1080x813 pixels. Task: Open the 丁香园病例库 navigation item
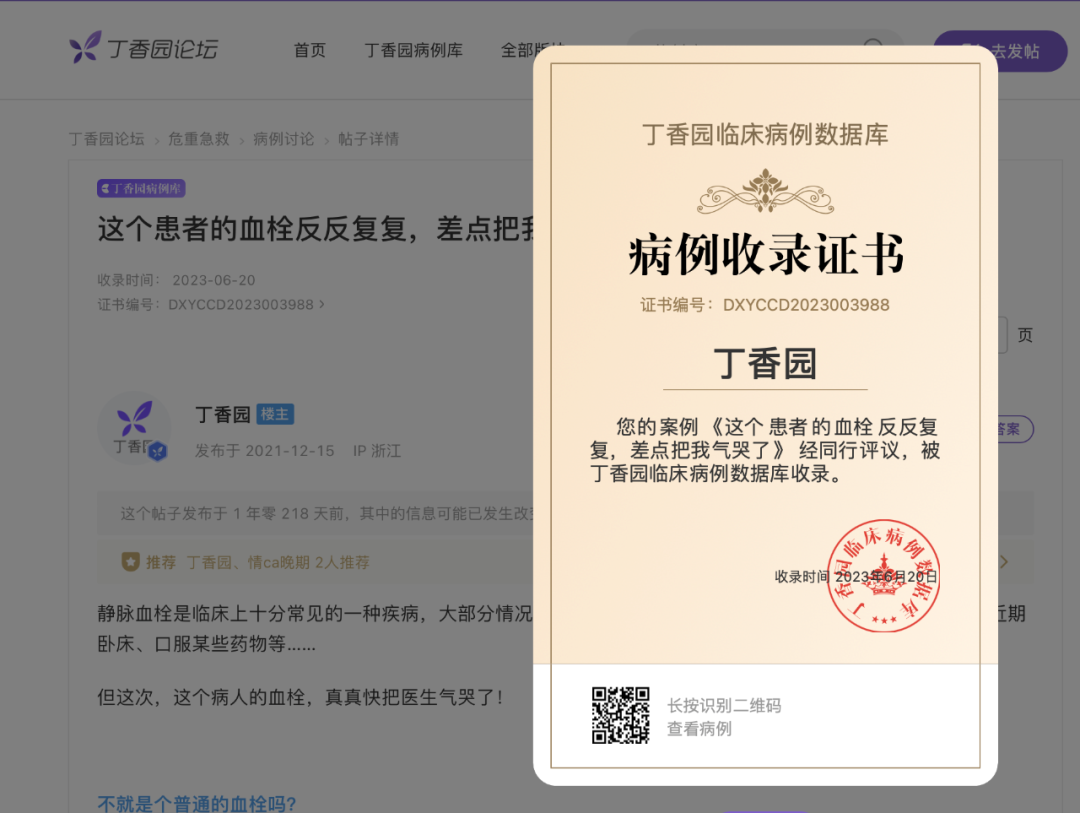[413, 50]
